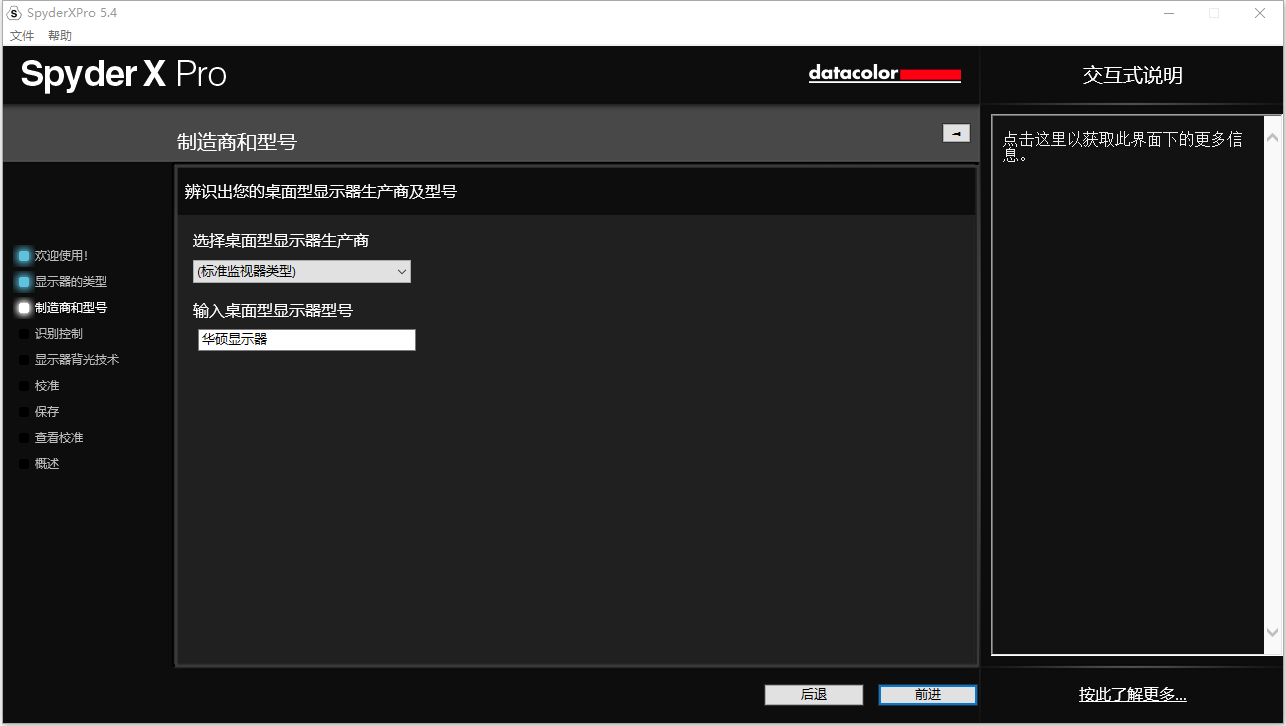Click the 点击这里以获取此界面下的更多信息 help text
The image size is (1286, 726).
pos(1122,147)
